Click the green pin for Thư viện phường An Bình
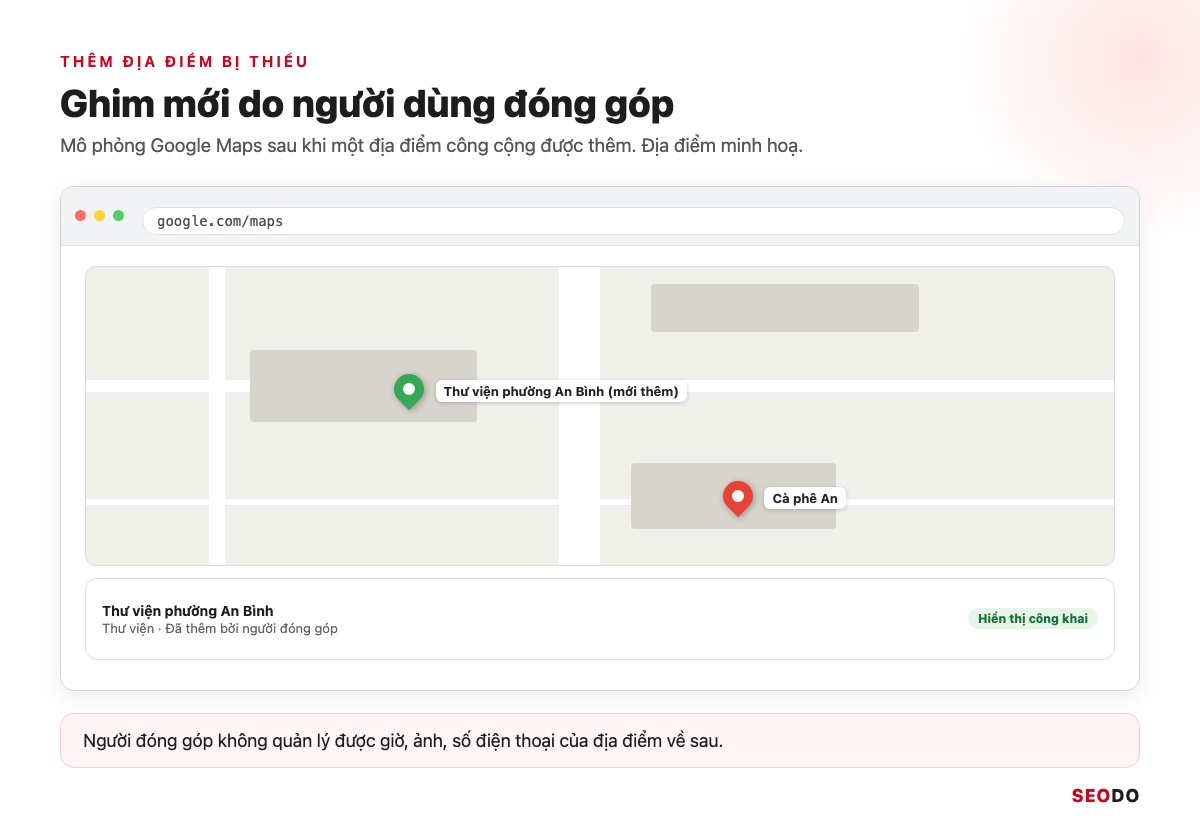 click(409, 391)
